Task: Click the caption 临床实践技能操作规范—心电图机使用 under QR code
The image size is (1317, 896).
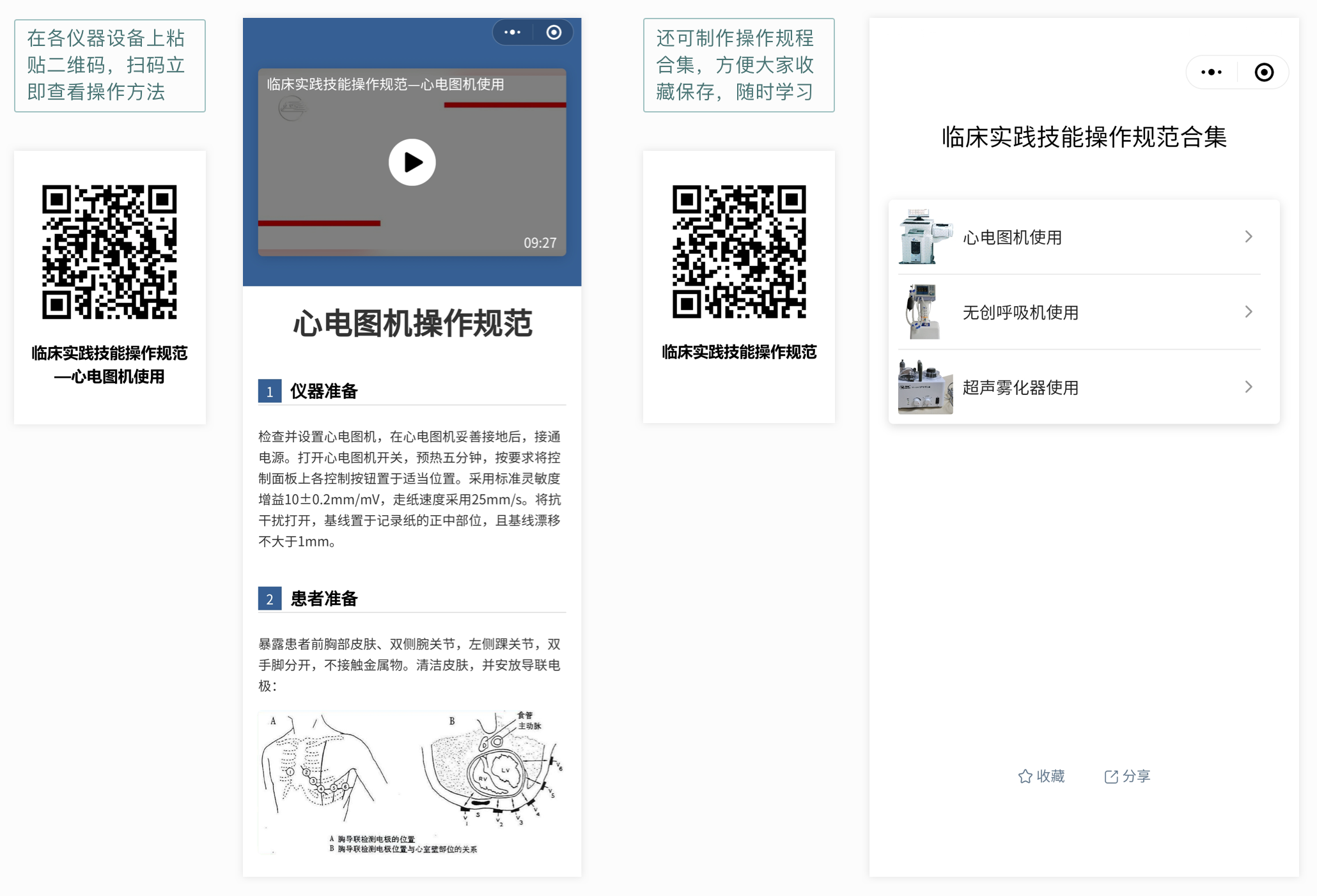Action: point(109,364)
